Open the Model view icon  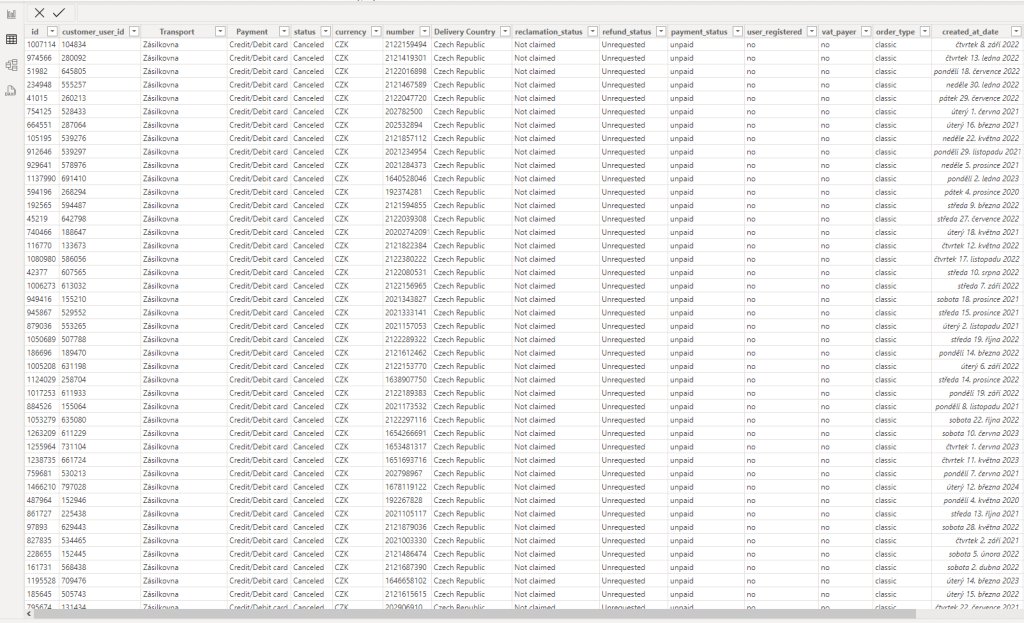click(x=11, y=65)
